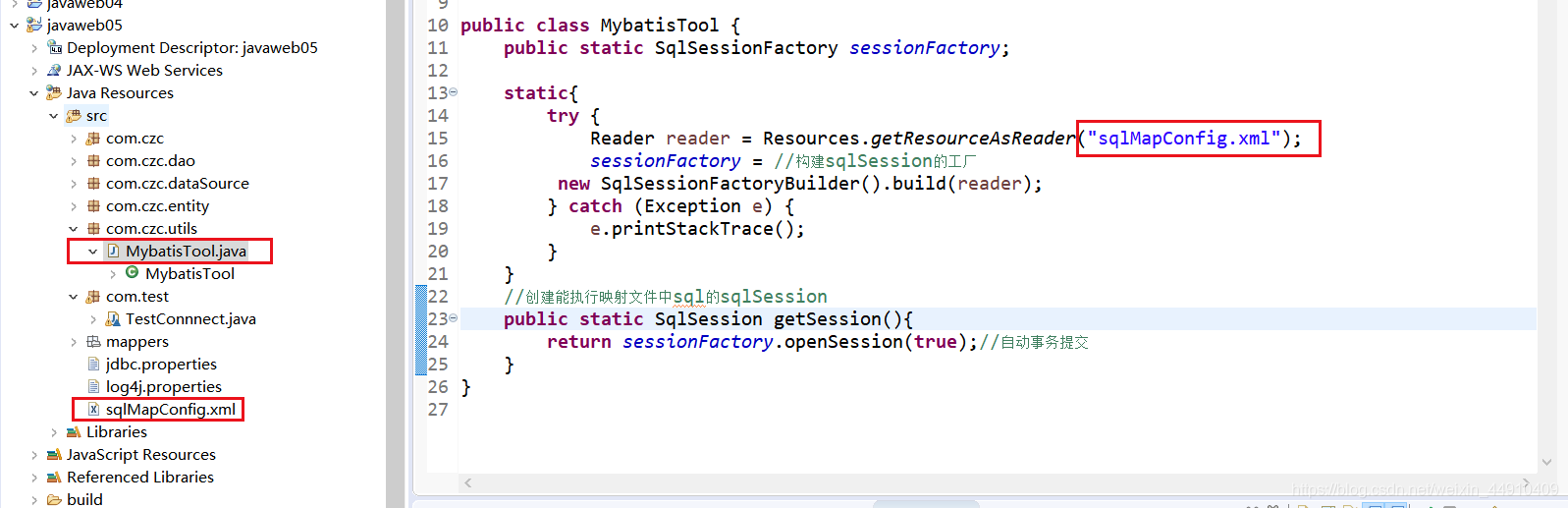Click the com.czc.dataSource package icon
This screenshot has width=1568, height=508.
point(93,183)
